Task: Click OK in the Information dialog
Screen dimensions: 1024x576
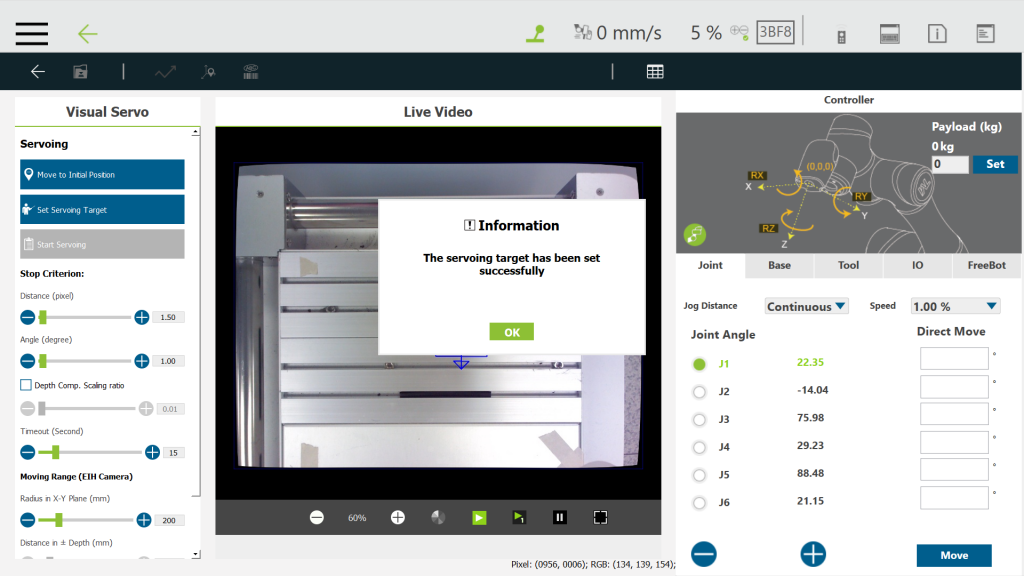Action: click(x=511, y=332)
